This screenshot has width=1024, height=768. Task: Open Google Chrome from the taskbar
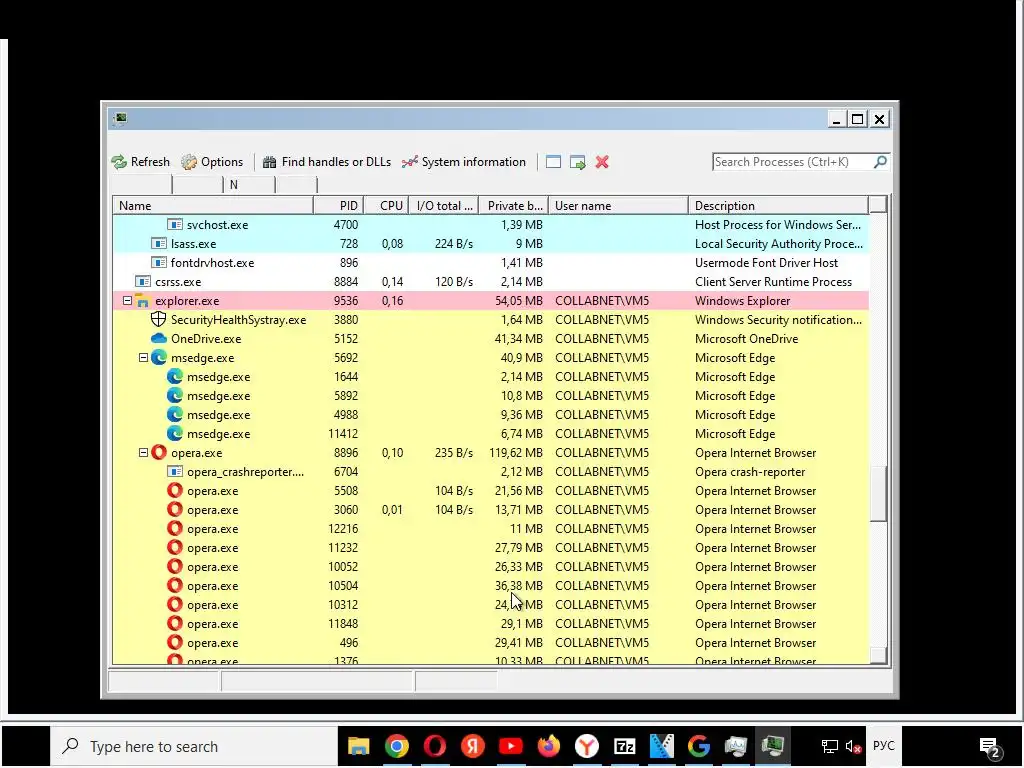(396, 746)
